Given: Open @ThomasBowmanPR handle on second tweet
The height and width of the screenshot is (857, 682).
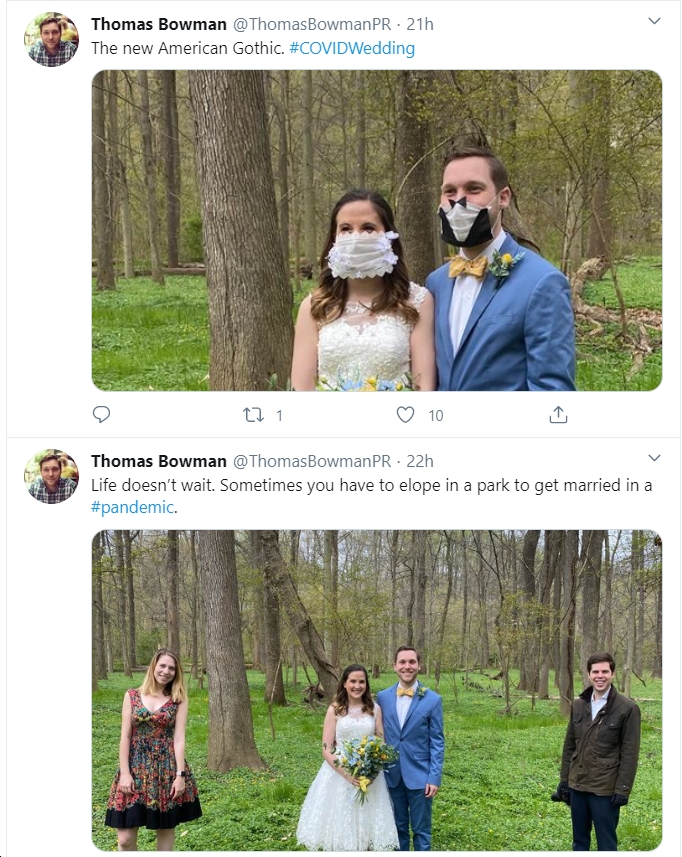Looking at the screenshot, I should pos(312,461).
